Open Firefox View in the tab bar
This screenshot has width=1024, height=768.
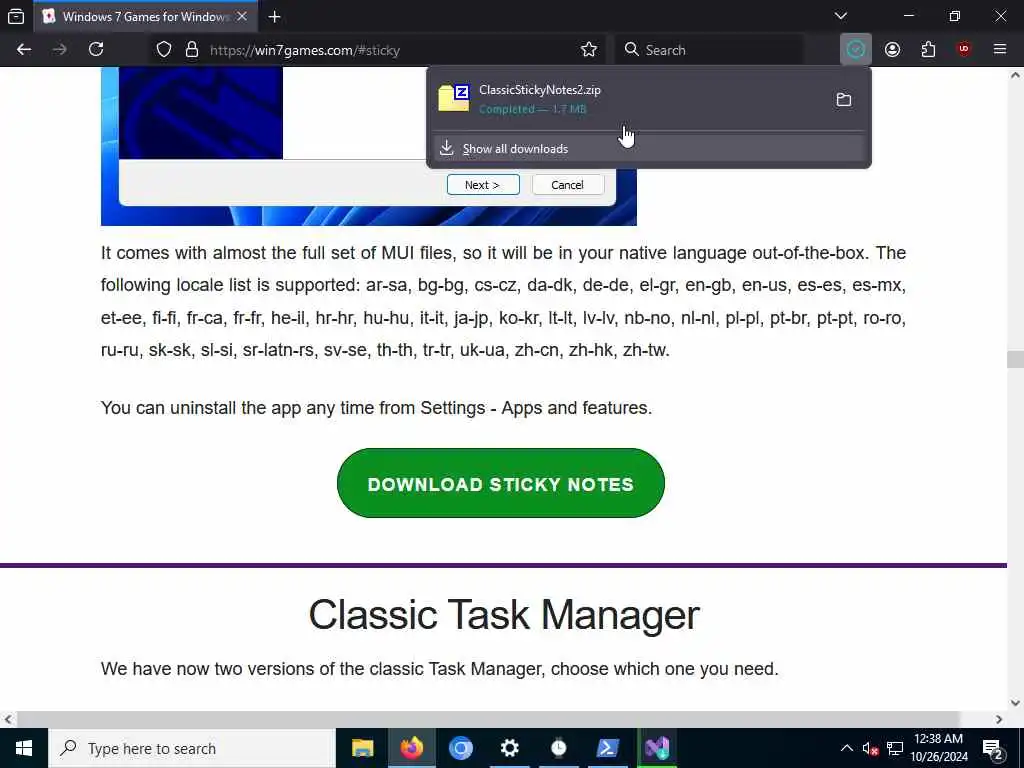(x=16, y=16)
